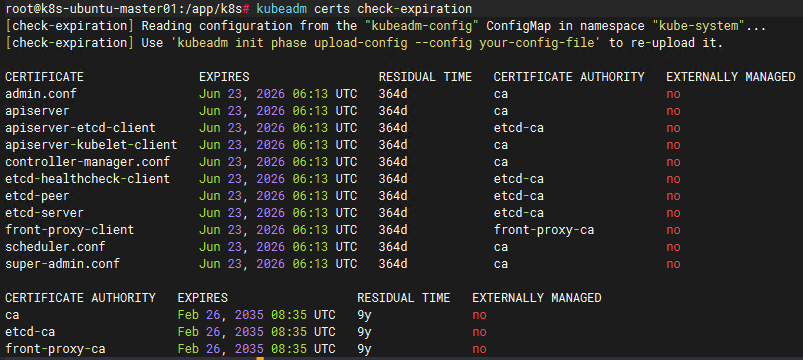Click the etcd-server certificate name
This screenshot has width=803, height=360.
click(45, 213)
